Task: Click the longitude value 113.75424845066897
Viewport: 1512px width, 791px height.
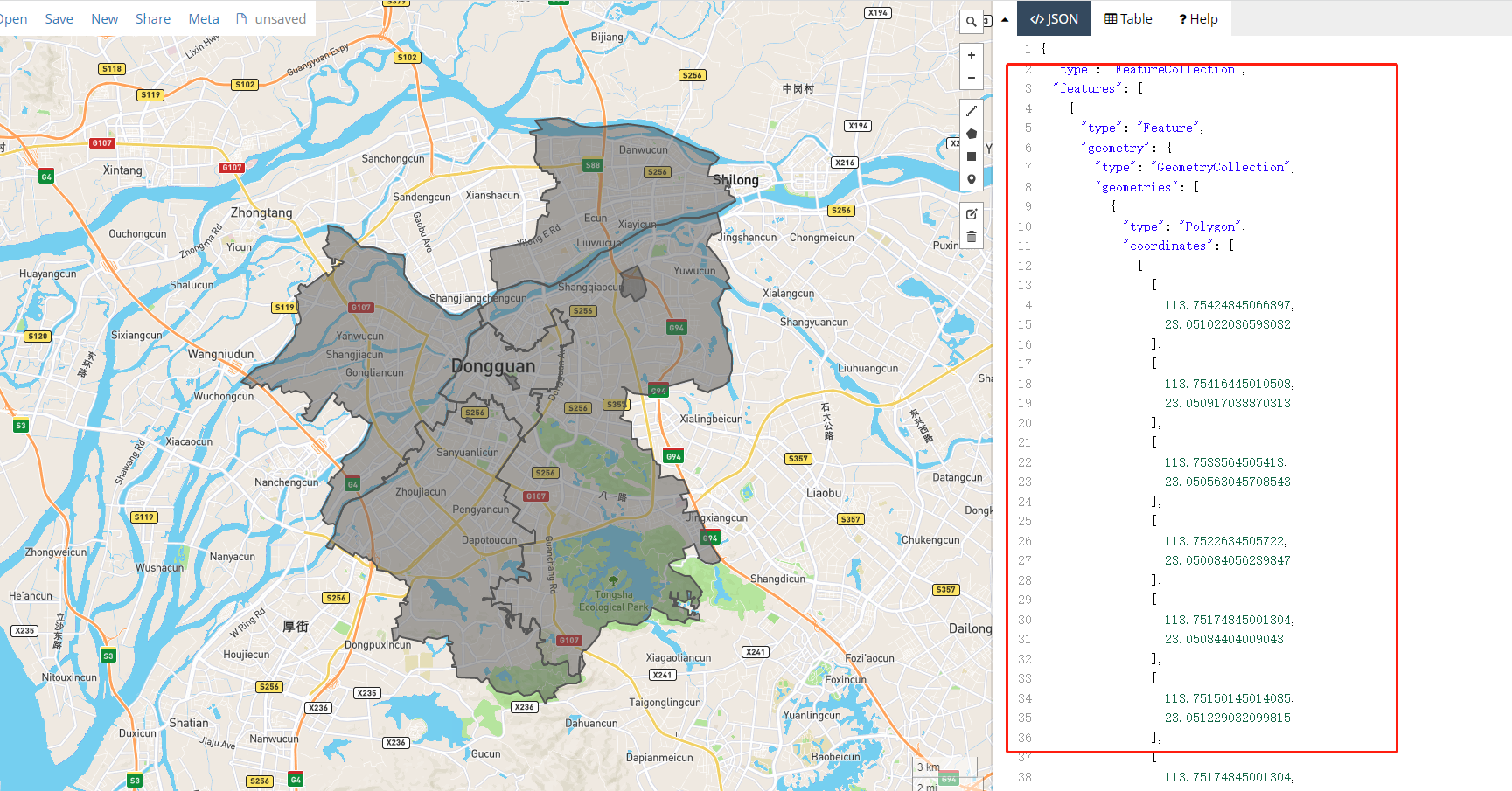Action: pyautogui.click(x=1228, y=305)
